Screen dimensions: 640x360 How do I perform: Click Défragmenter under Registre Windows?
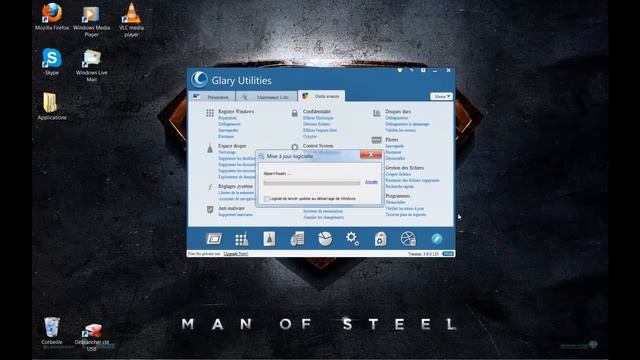[229, 124]
